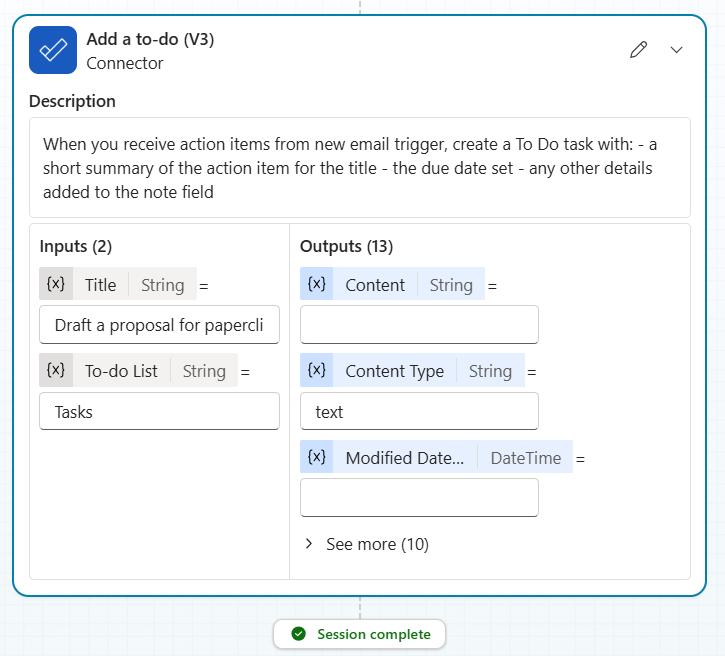This screenshot has width=725, height=656.
Task: Click the To-do List Tasks field
Action: (160, 411)
